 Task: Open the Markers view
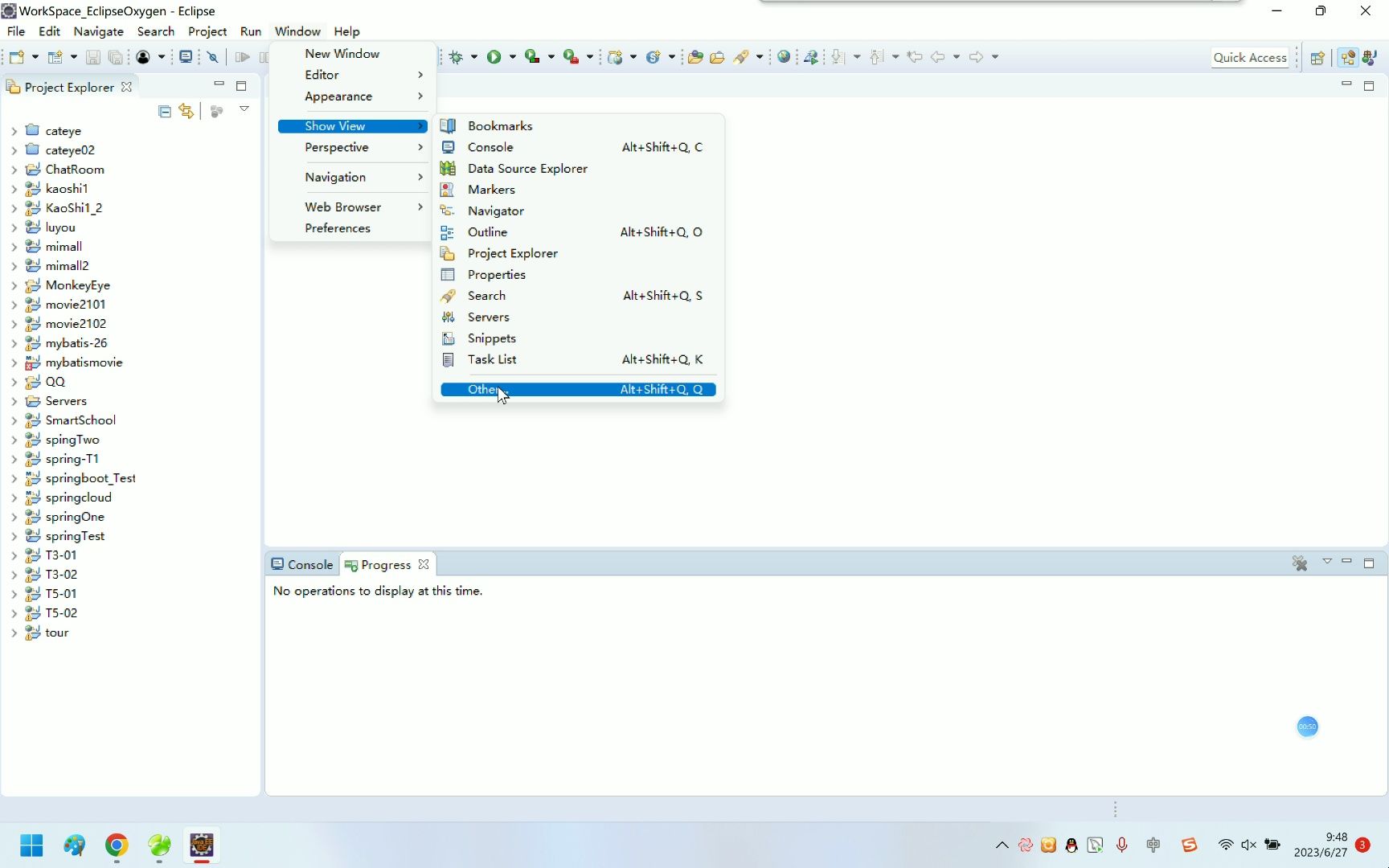click(x=578, y=190)
